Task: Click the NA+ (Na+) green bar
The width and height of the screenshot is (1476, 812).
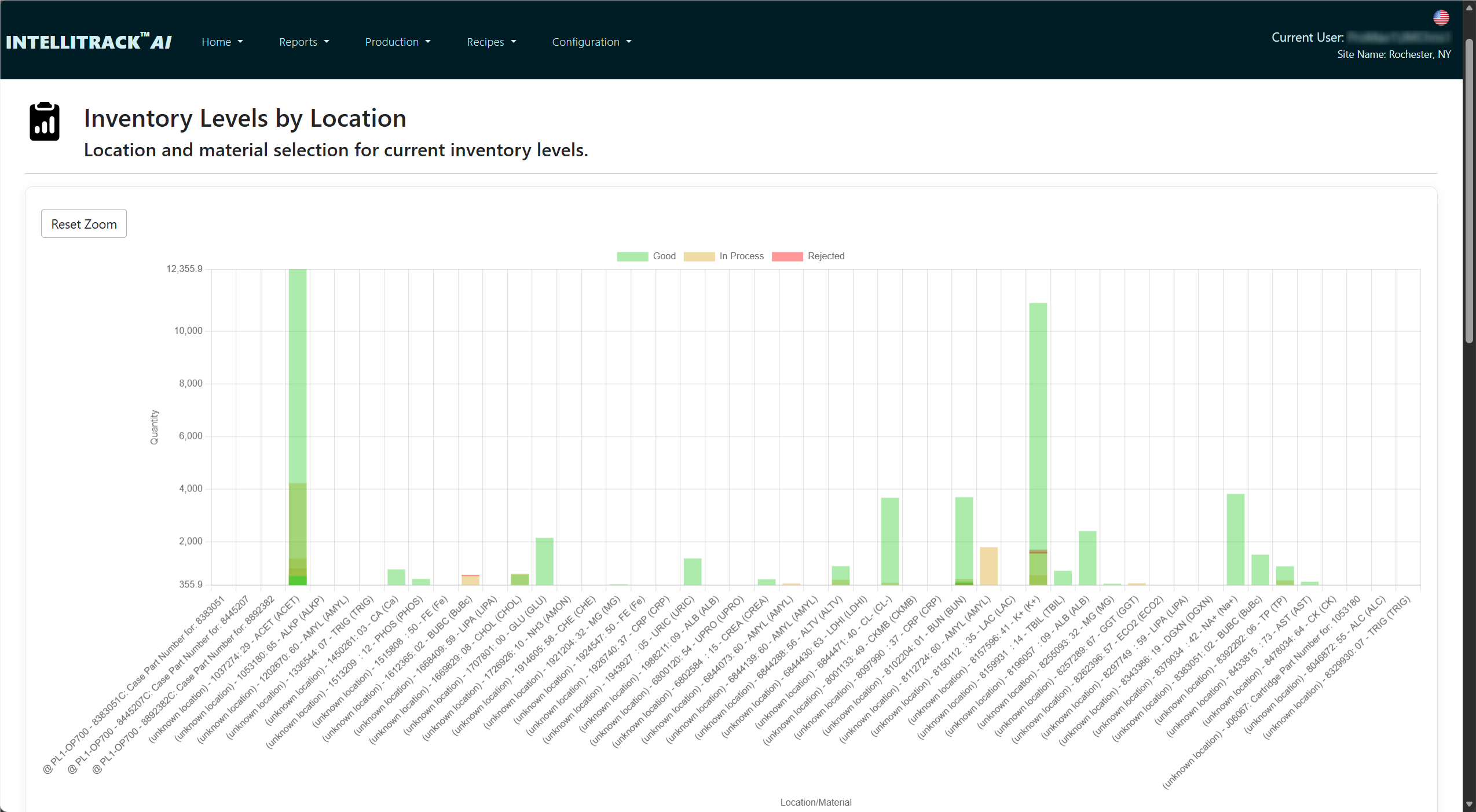Action: click(x=1236, y=539)
